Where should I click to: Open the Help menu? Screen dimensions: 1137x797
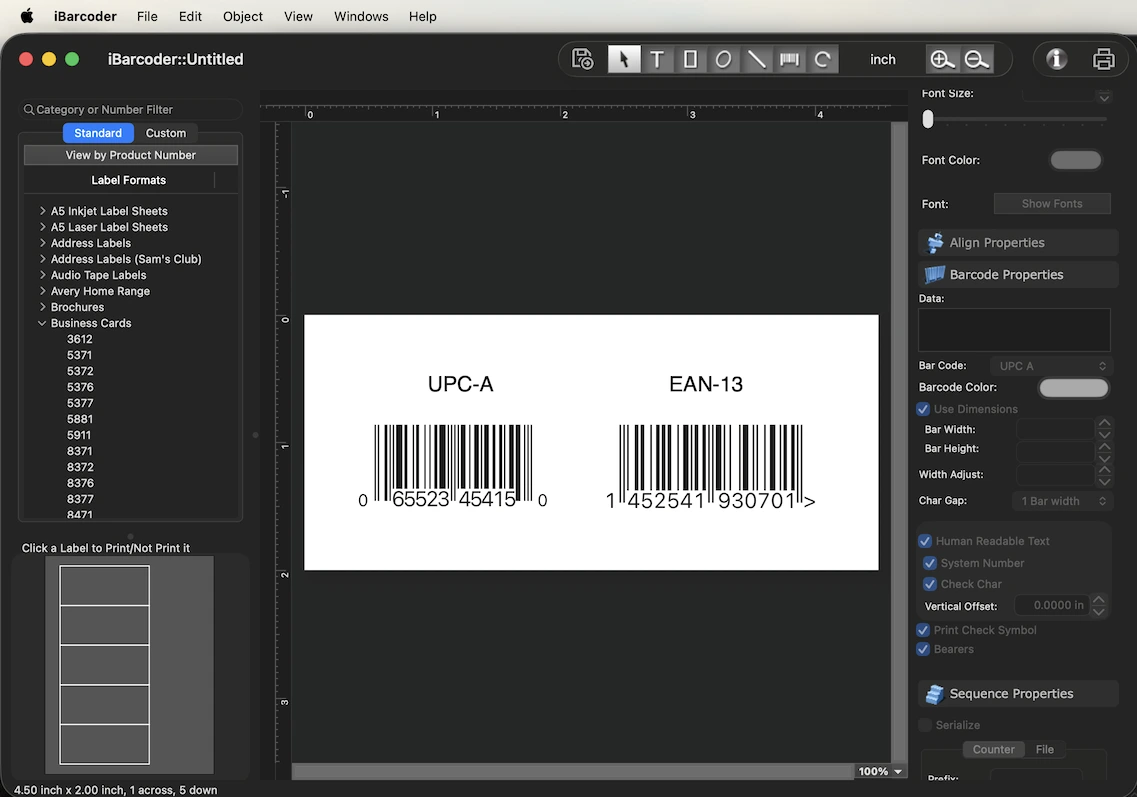tap(423, 16)
